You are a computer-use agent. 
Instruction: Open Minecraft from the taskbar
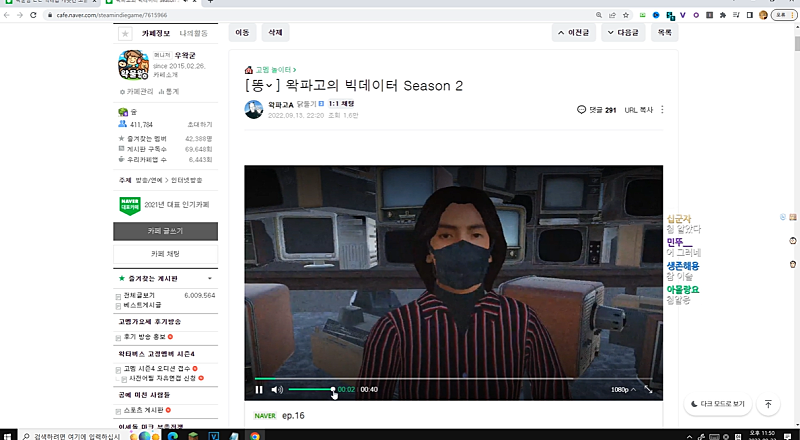[x=193, y=436]
